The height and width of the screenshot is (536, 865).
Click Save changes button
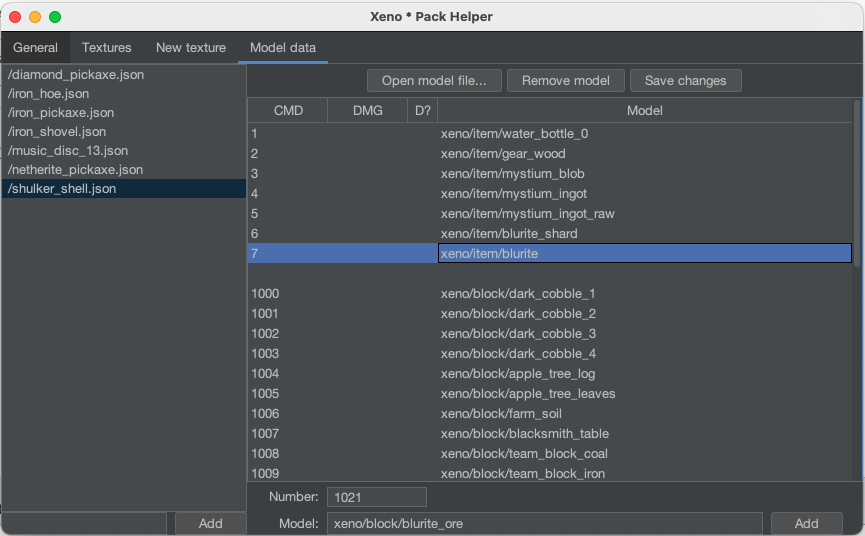pos(686,80)
